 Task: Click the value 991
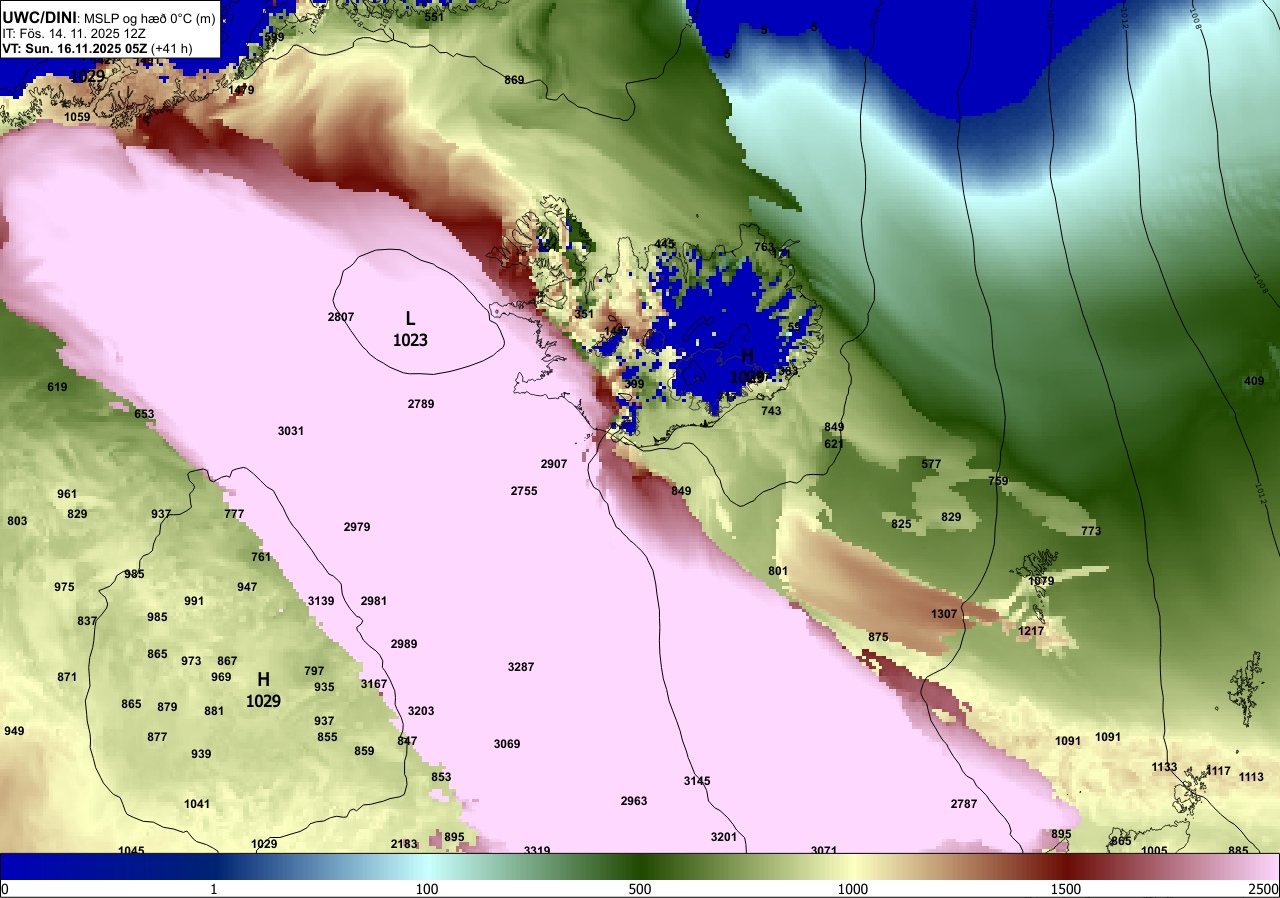[x=194, y=601]
